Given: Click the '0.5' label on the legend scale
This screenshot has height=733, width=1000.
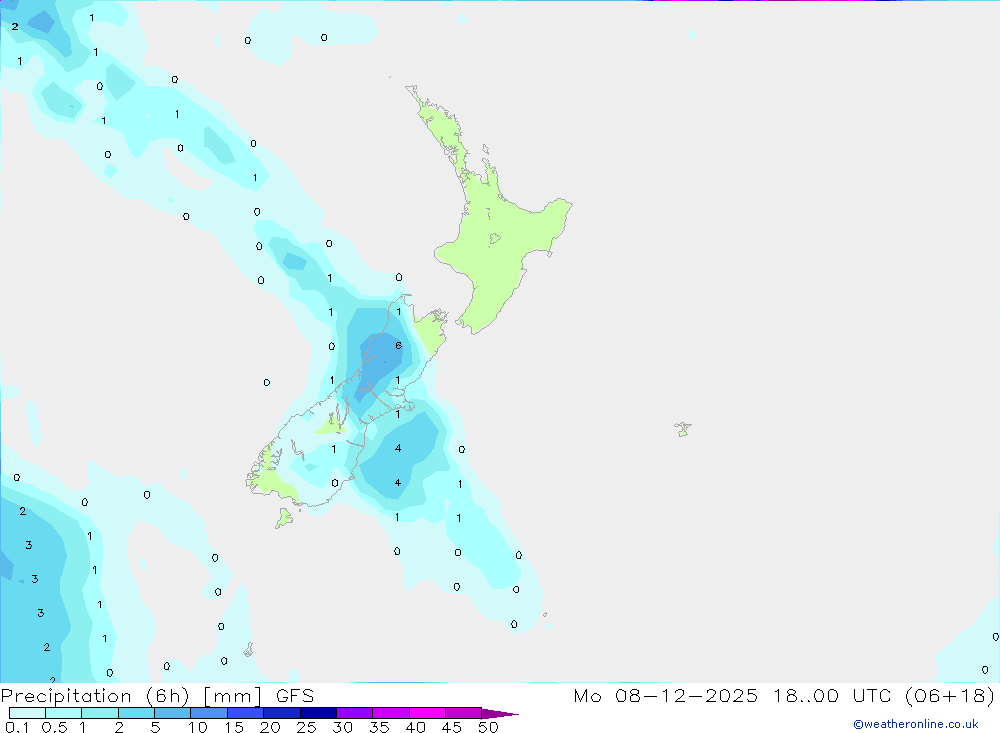Looking at the screenshot, I should pos(54,727).
